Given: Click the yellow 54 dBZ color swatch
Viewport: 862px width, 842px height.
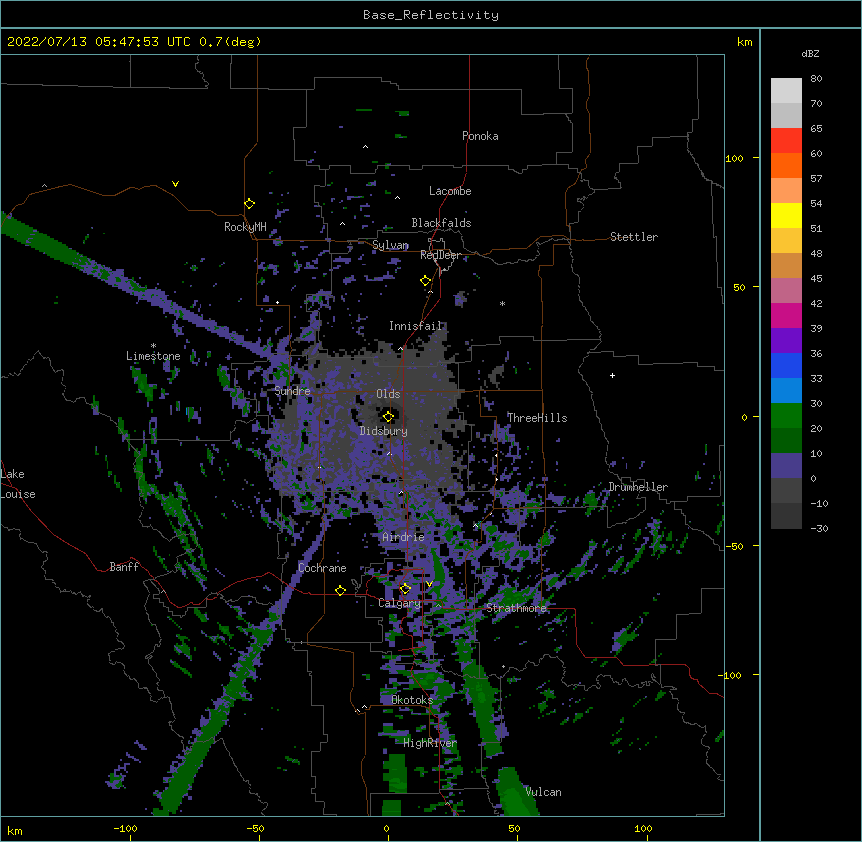Looking at the screenshot, I should point(786,215).
